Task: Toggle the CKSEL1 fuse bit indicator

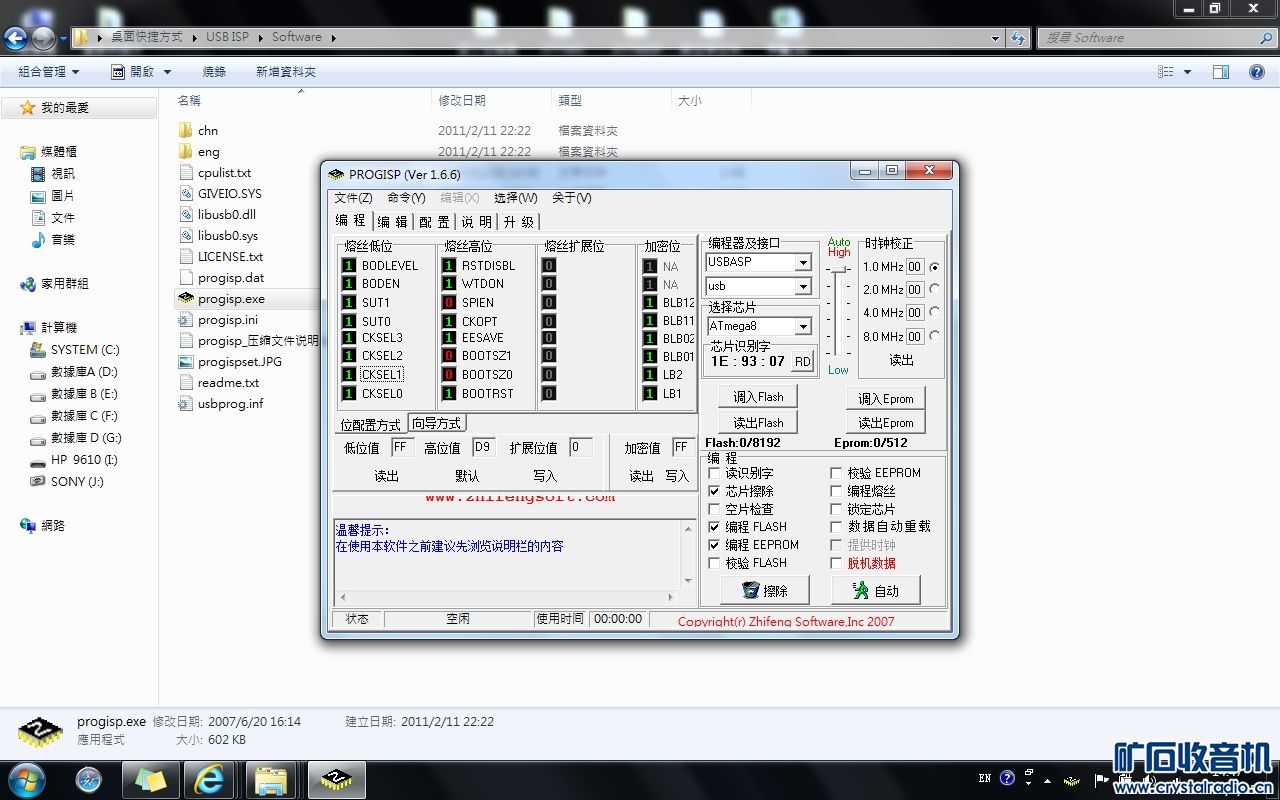Action: click(x=349, y=375)
